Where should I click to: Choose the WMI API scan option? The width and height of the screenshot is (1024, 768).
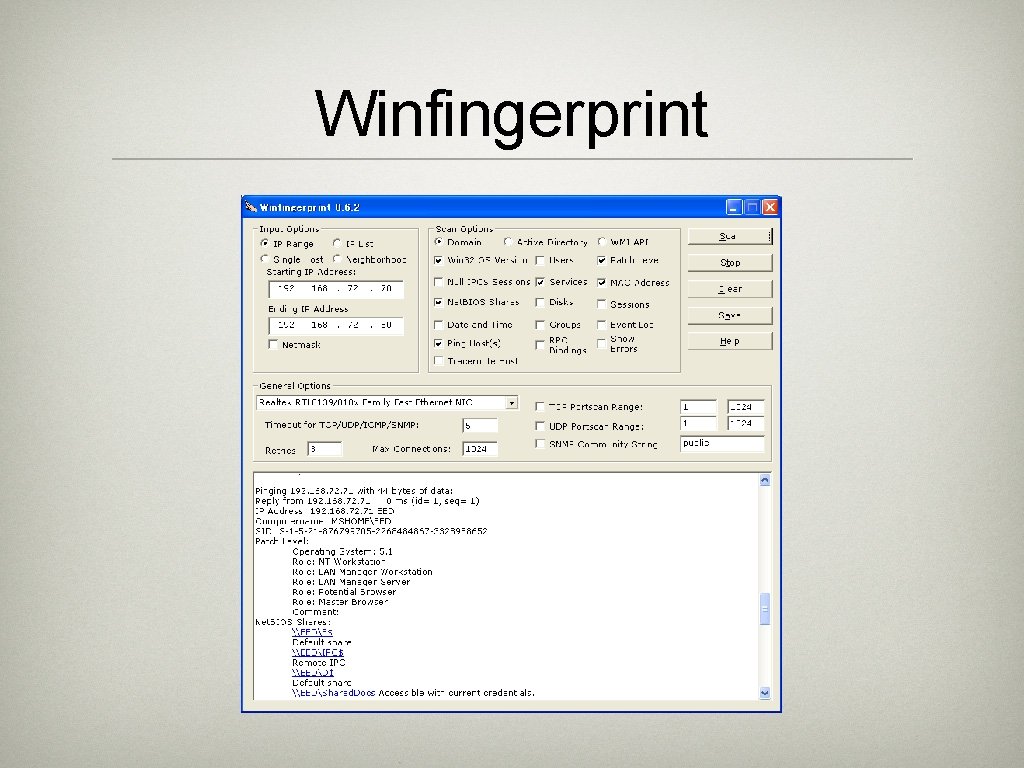(601, 242)
